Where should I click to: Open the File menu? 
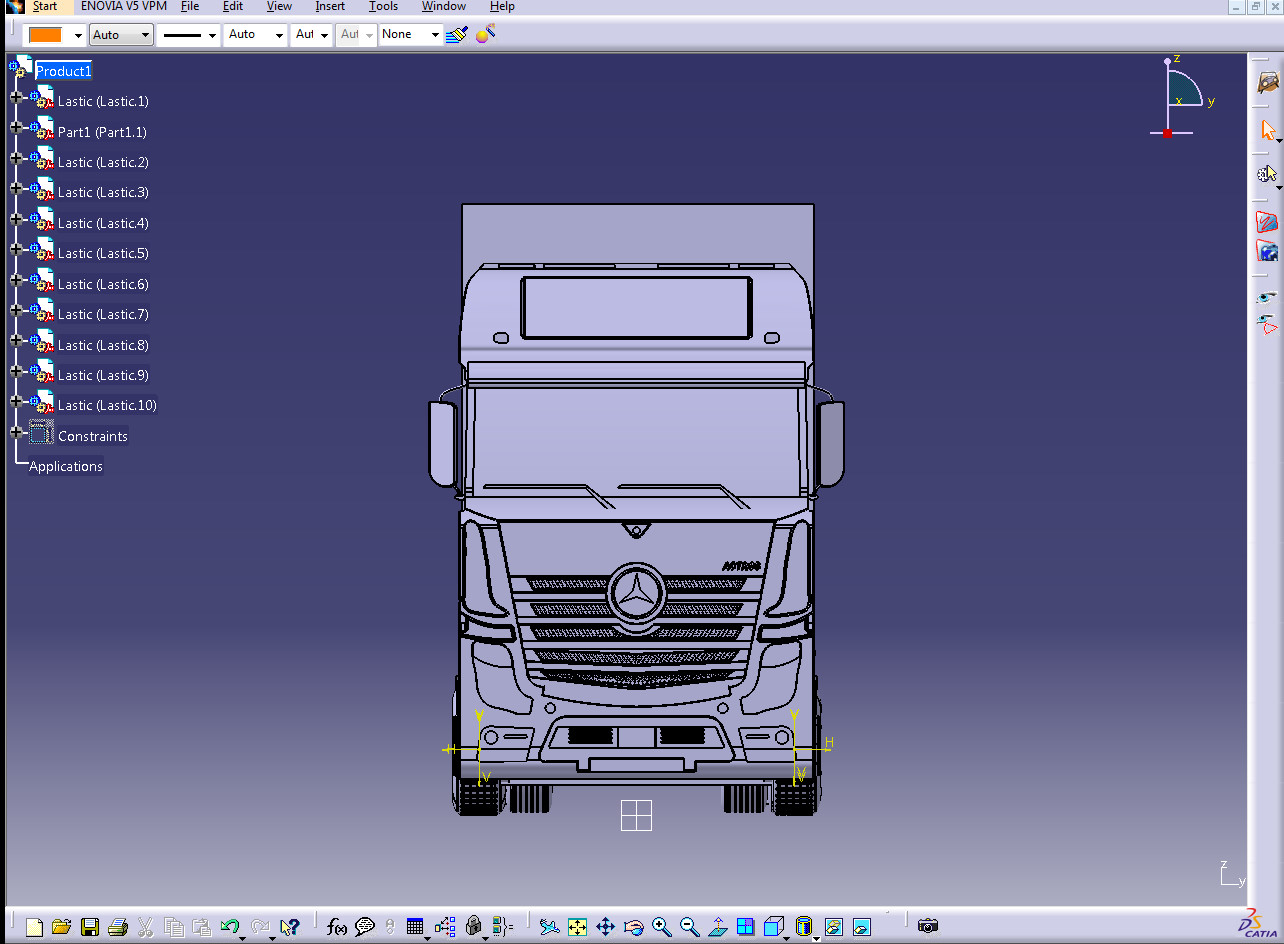(x=190, y=6)
